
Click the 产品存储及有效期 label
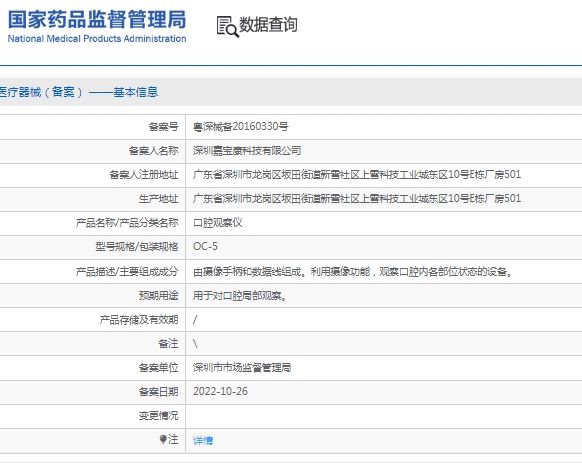[139, 320]
